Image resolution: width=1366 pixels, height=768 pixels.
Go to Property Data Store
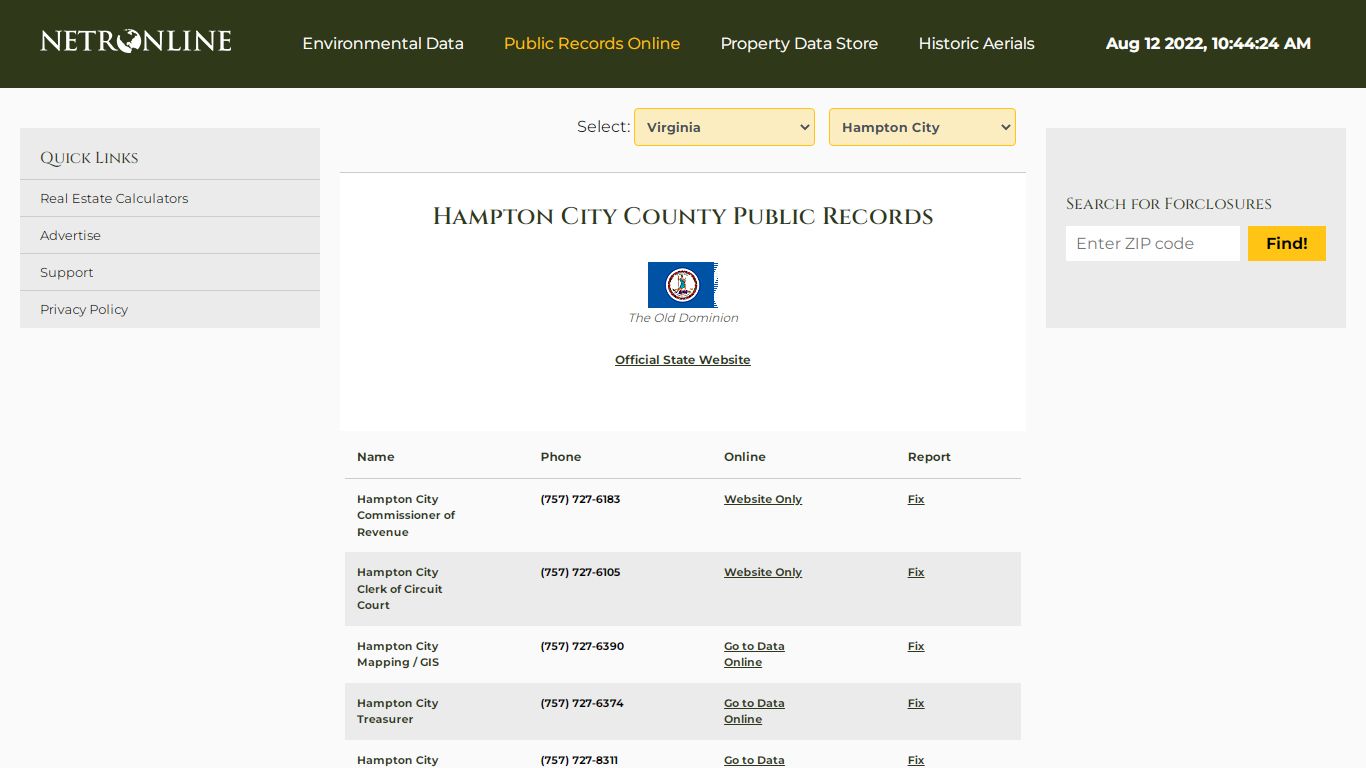(799, 44)
